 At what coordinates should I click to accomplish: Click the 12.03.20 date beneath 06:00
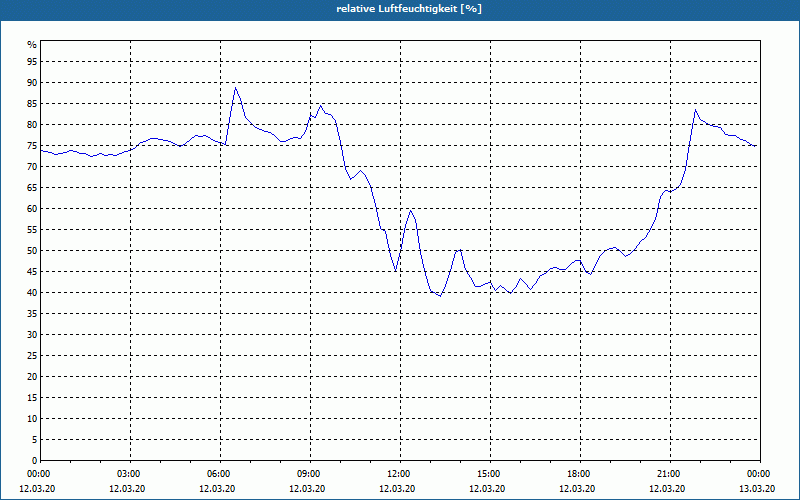(217, 489)
